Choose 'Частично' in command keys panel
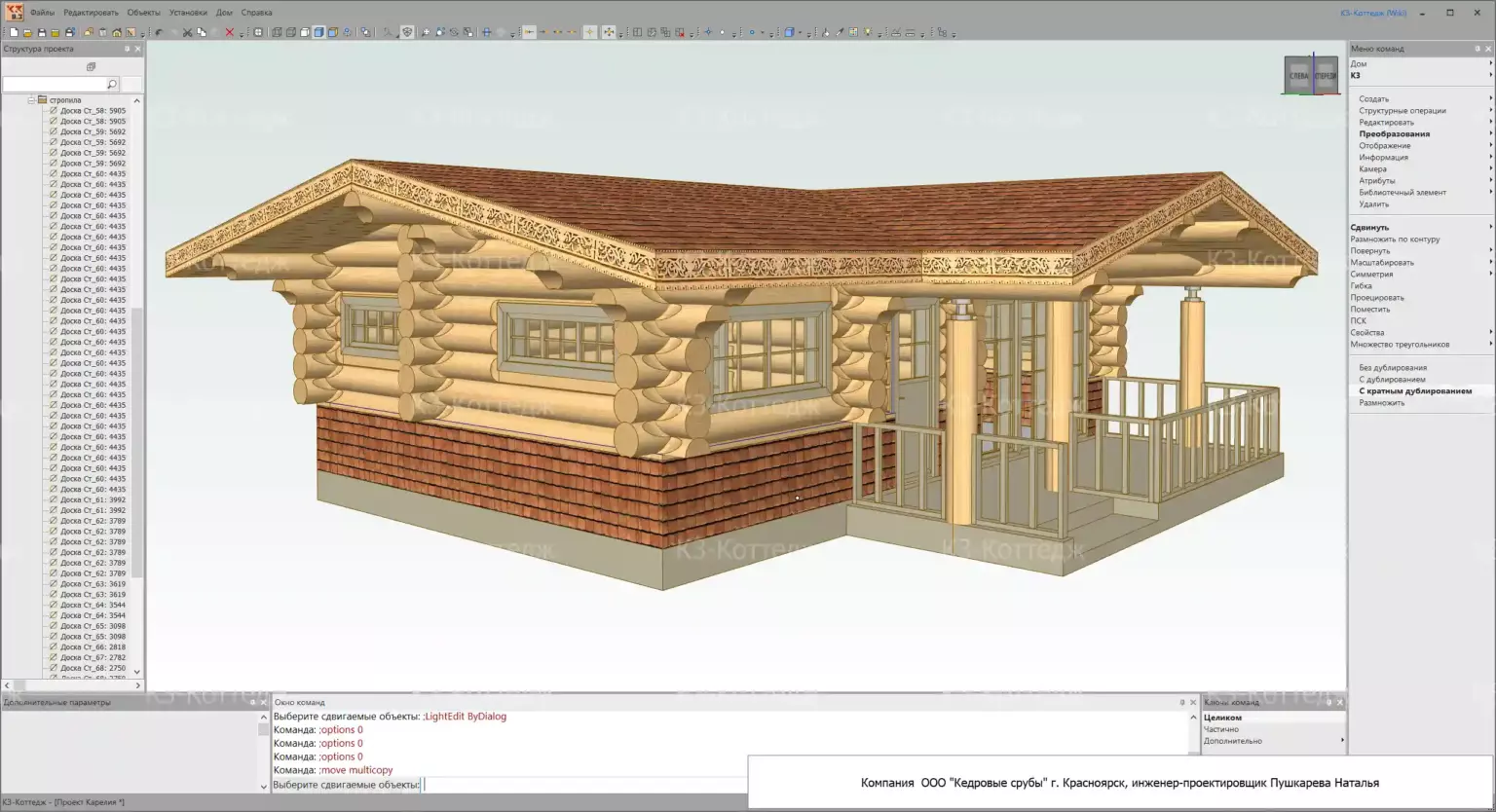The image size is (1496, 812). tap(1221, 729)
